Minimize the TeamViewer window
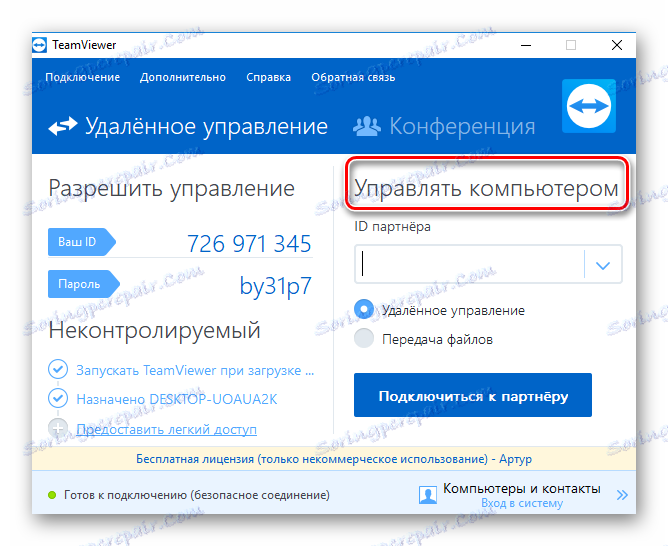668x546 pixels. coord(526,45)
